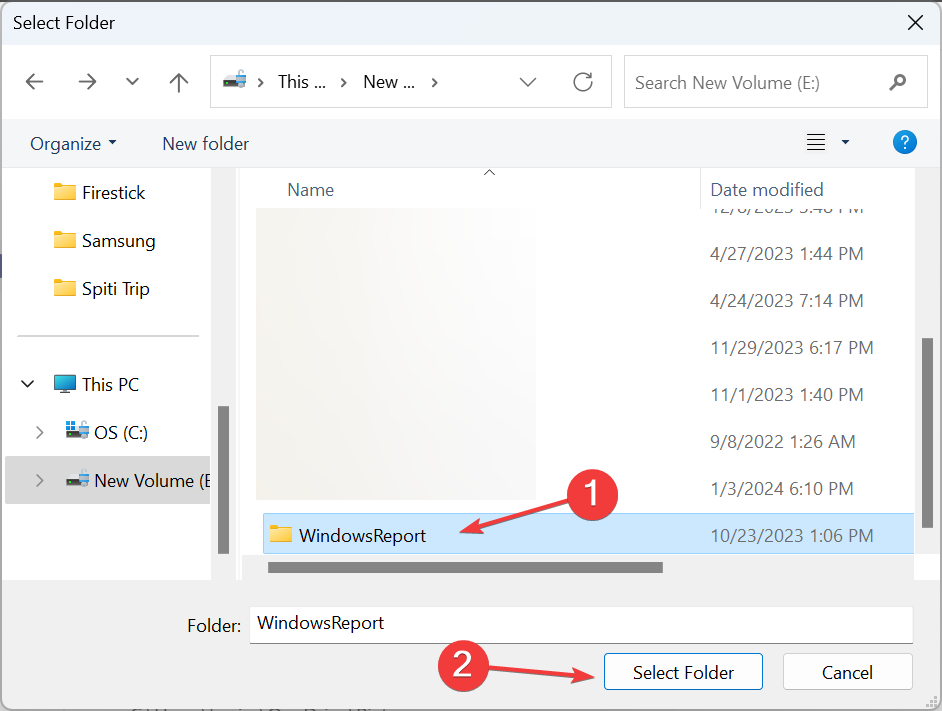Click the Folder name input field
This screenshot has height=711, width=942.
(581, 624)
